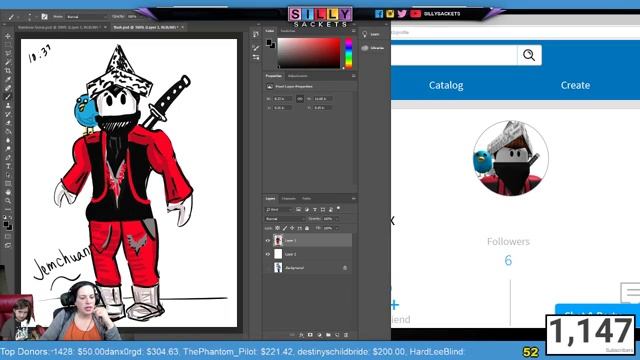Hide Layer 1 with its eye icon

tap(268, 240)
